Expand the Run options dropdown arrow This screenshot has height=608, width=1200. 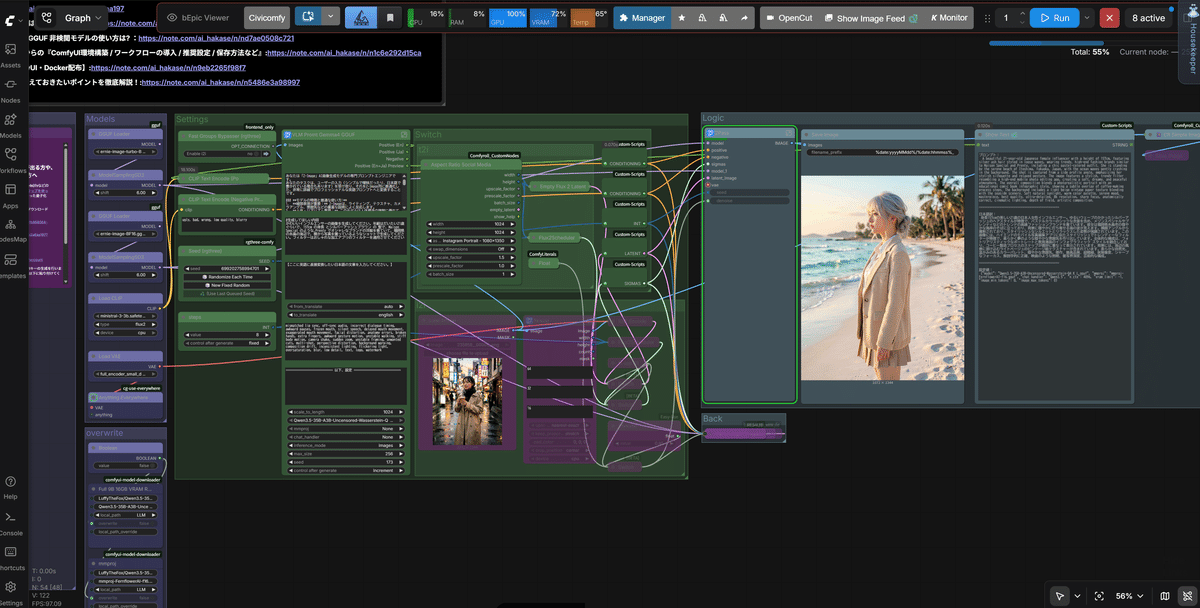pyautogui.click(x=1087, y=17)
